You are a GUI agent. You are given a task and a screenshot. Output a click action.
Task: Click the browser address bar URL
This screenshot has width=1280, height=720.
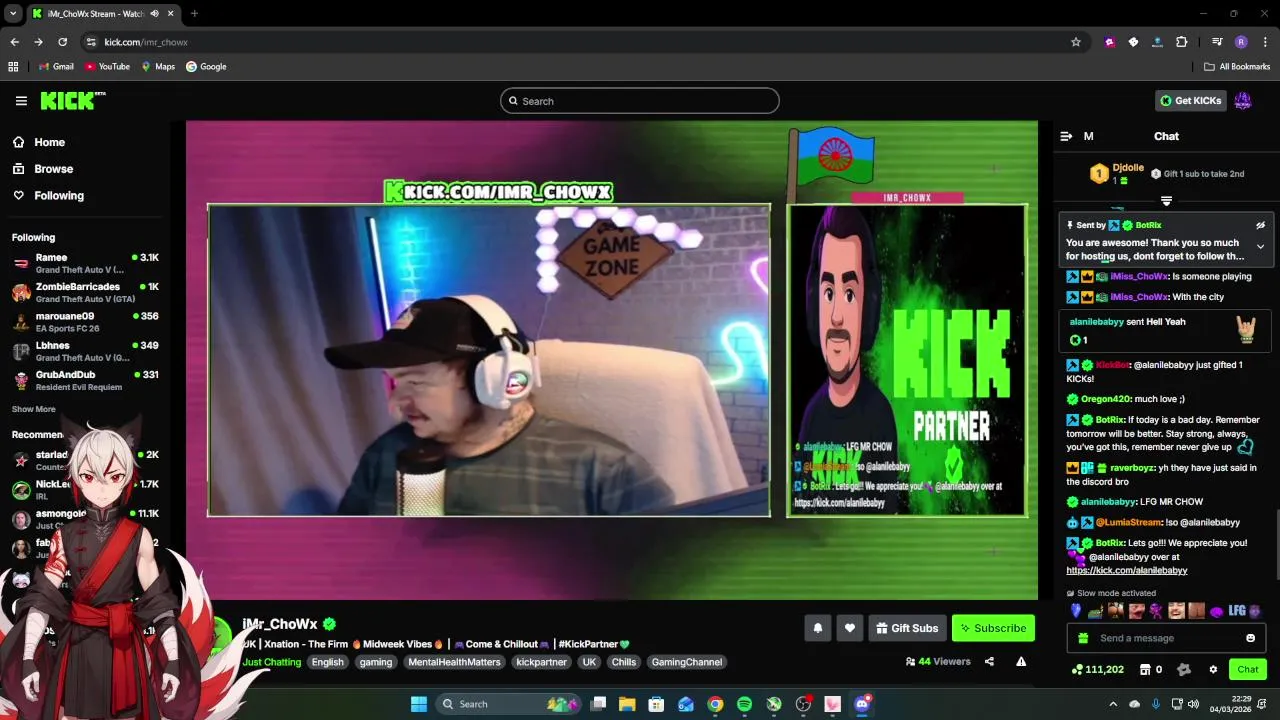click(146, 42)
